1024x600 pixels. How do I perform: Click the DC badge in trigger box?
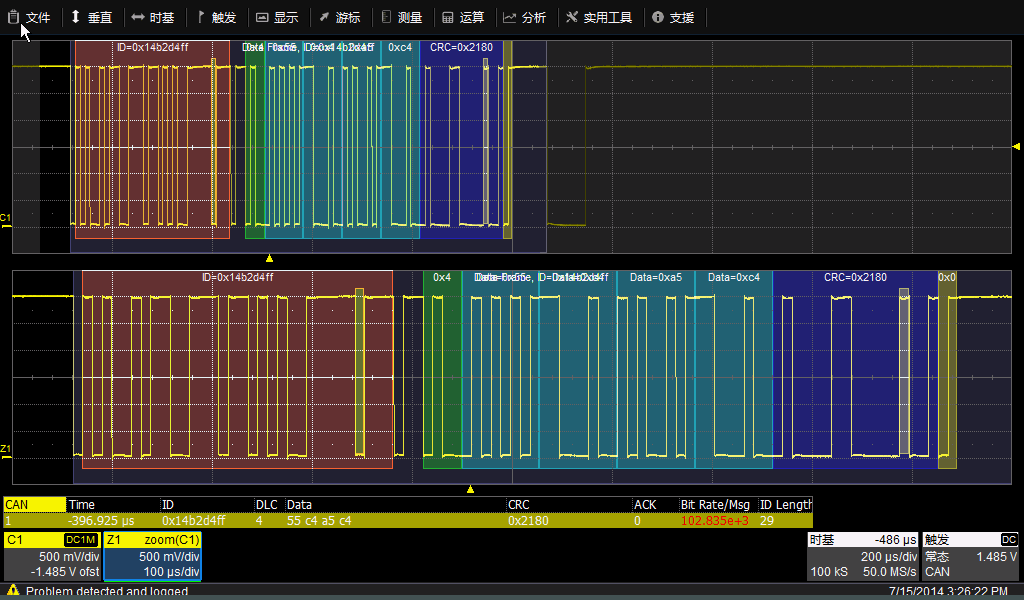click(1009, 540)
